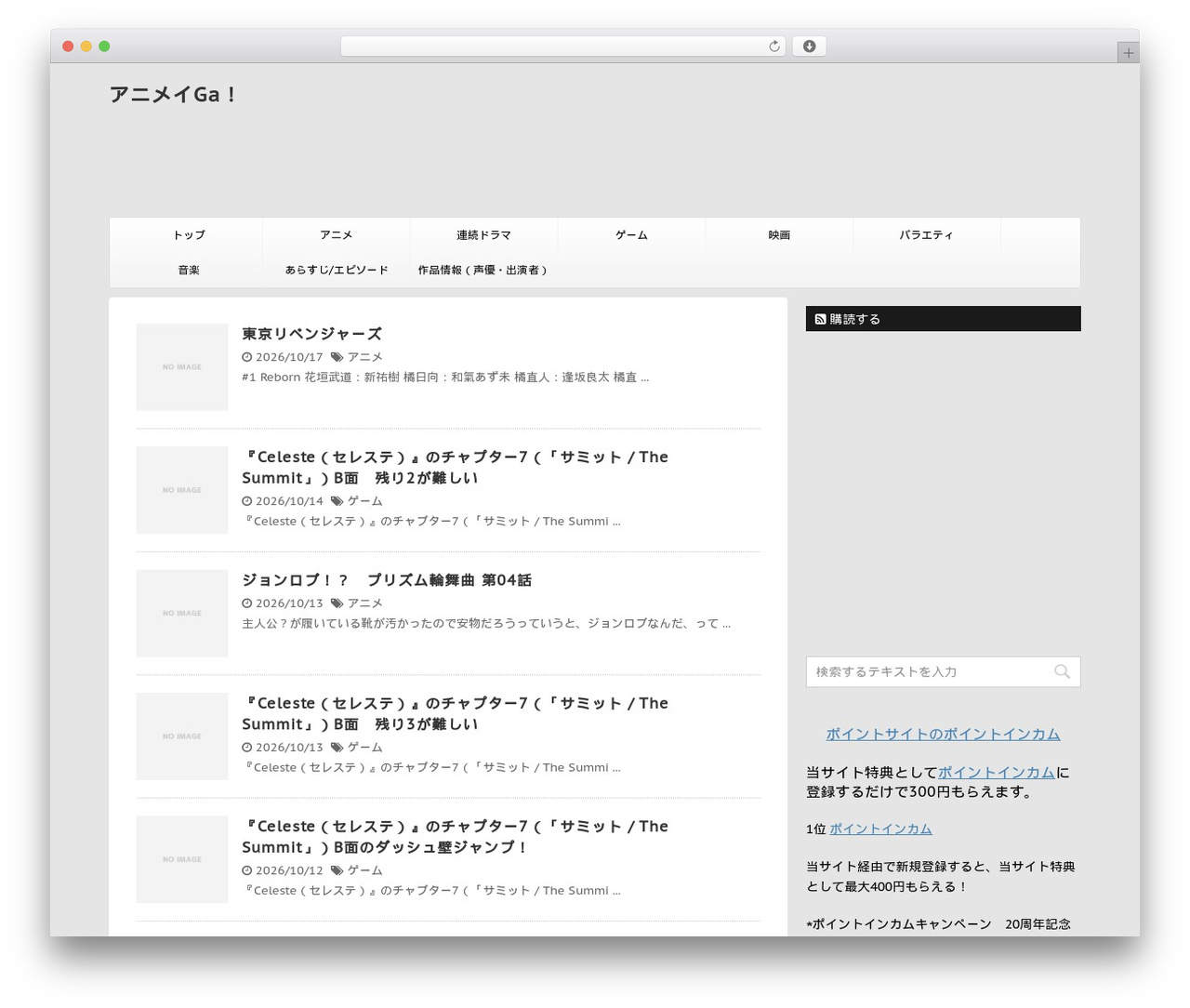Click the RSS icon beside 購読する
This screenshot has height=1008, width=1190.
[x=820, y=319]
